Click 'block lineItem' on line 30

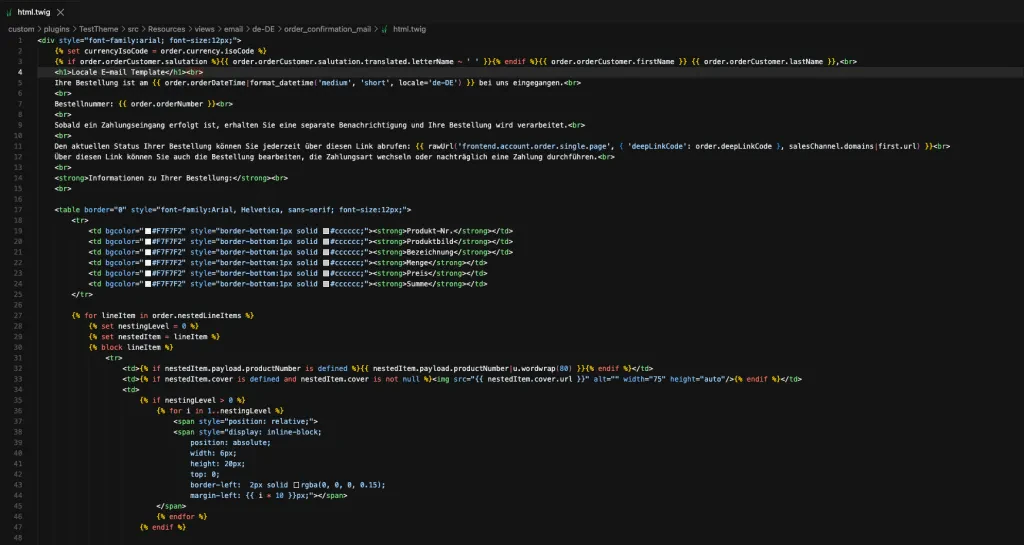131,347
